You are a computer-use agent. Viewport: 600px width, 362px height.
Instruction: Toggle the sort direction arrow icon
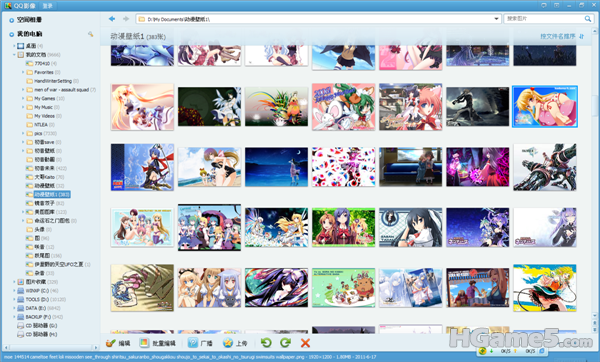coord(582,36)
